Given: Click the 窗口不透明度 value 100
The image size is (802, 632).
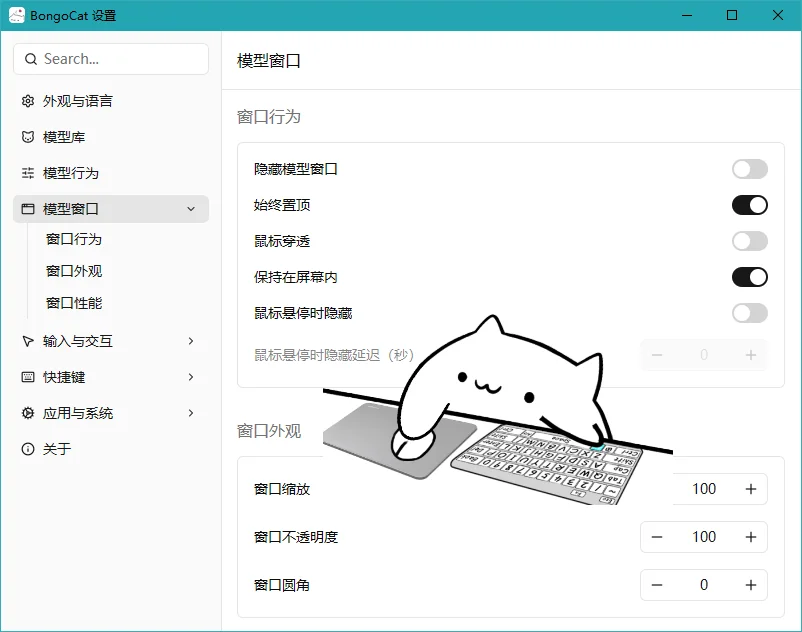Looking at the screenshot, I should point(704,537).
